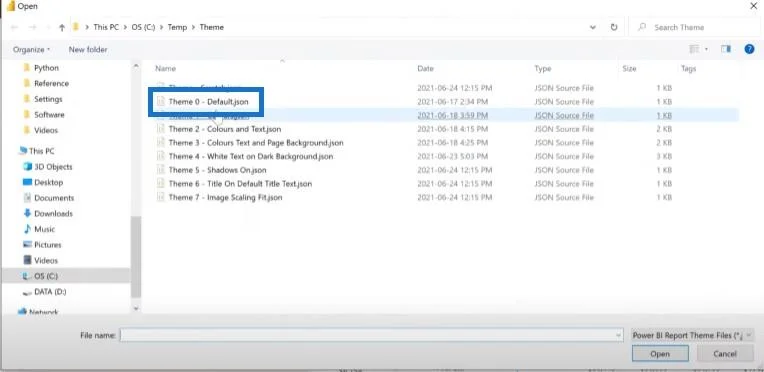Click the Cancel button
This screenshot has height=372, width=764.
coord(725,354)
